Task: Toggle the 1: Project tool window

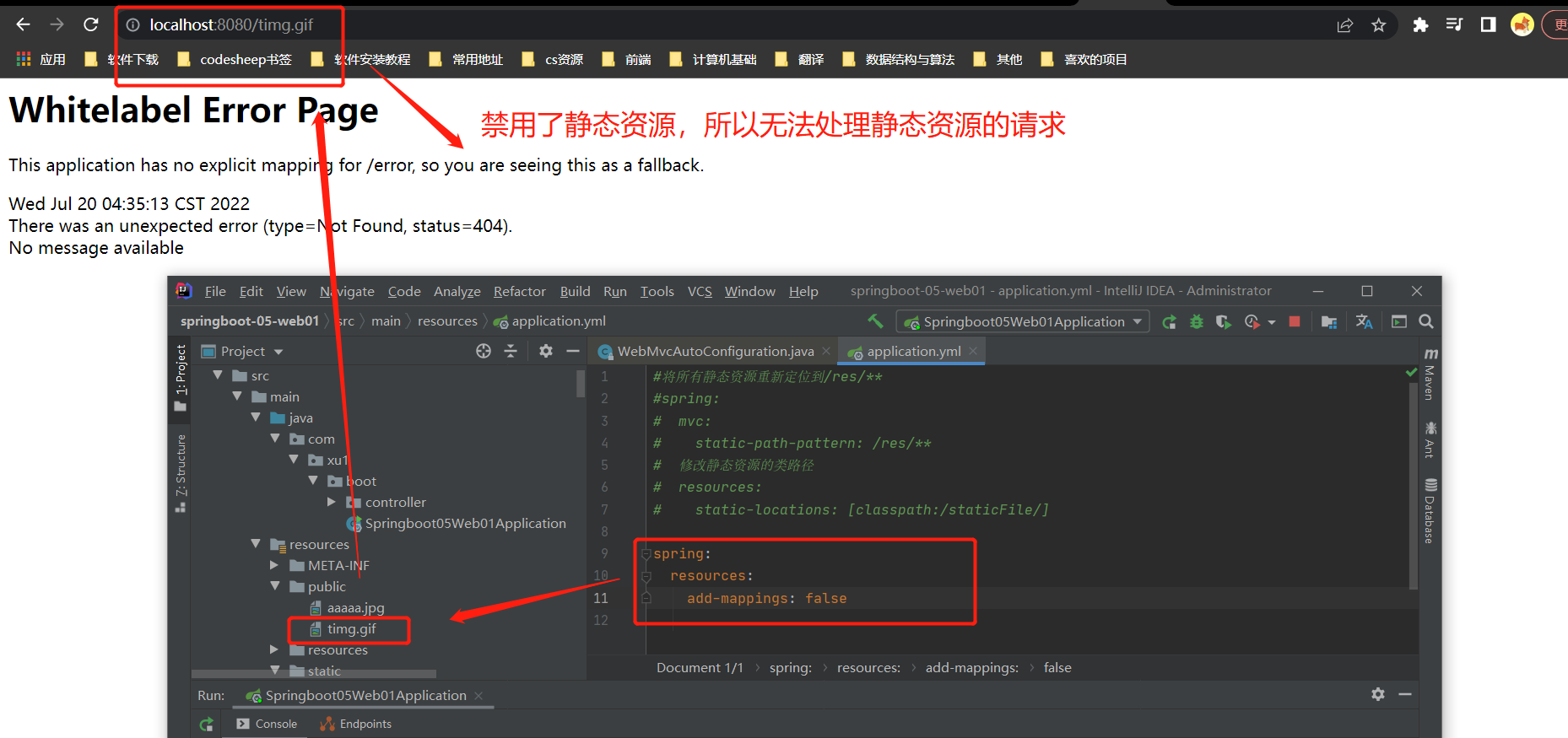Action: [x=181, y=377]
